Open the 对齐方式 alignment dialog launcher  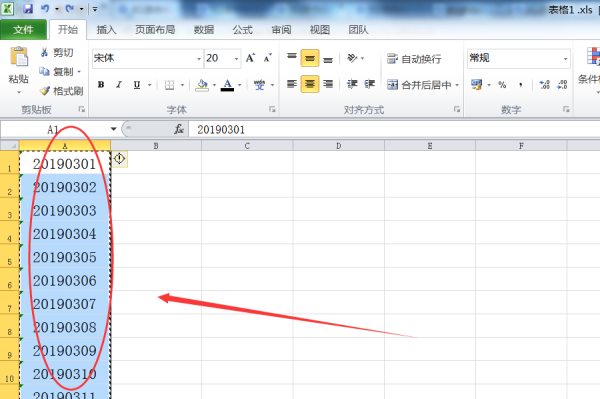(457, 109)
